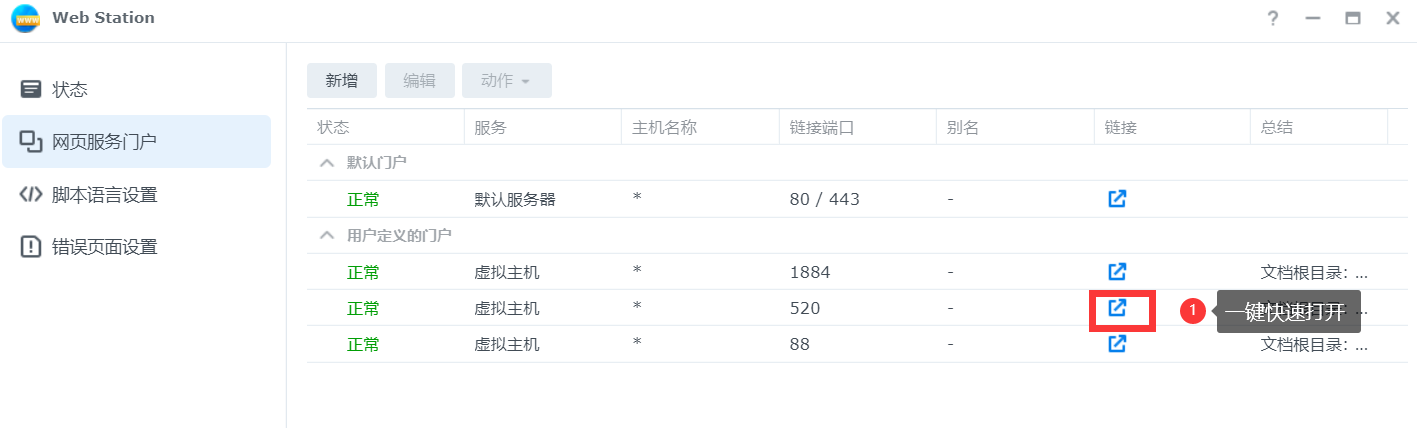Select 网页服务门户 in sidebar
Screen dimensions: 1417x428
point(136,141)
